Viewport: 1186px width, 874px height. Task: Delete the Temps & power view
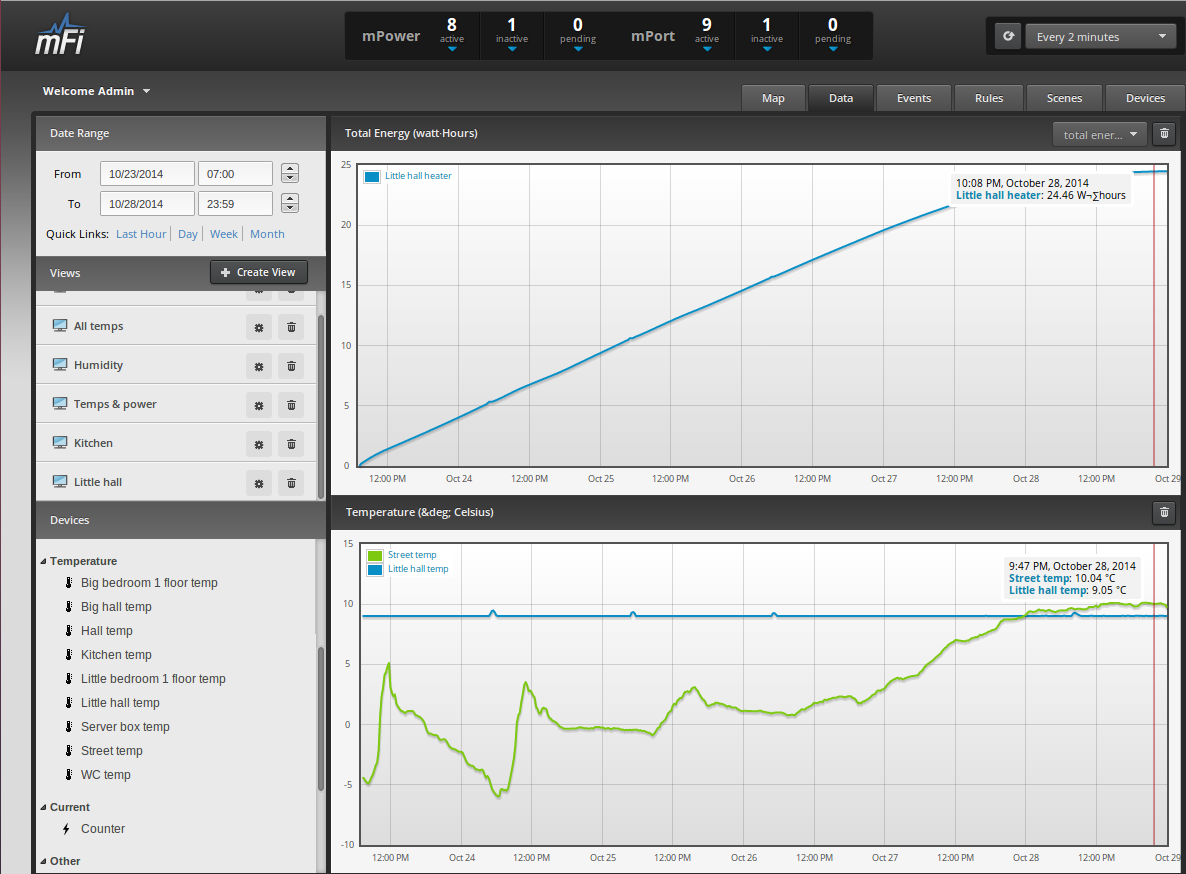tap(291, 405)
